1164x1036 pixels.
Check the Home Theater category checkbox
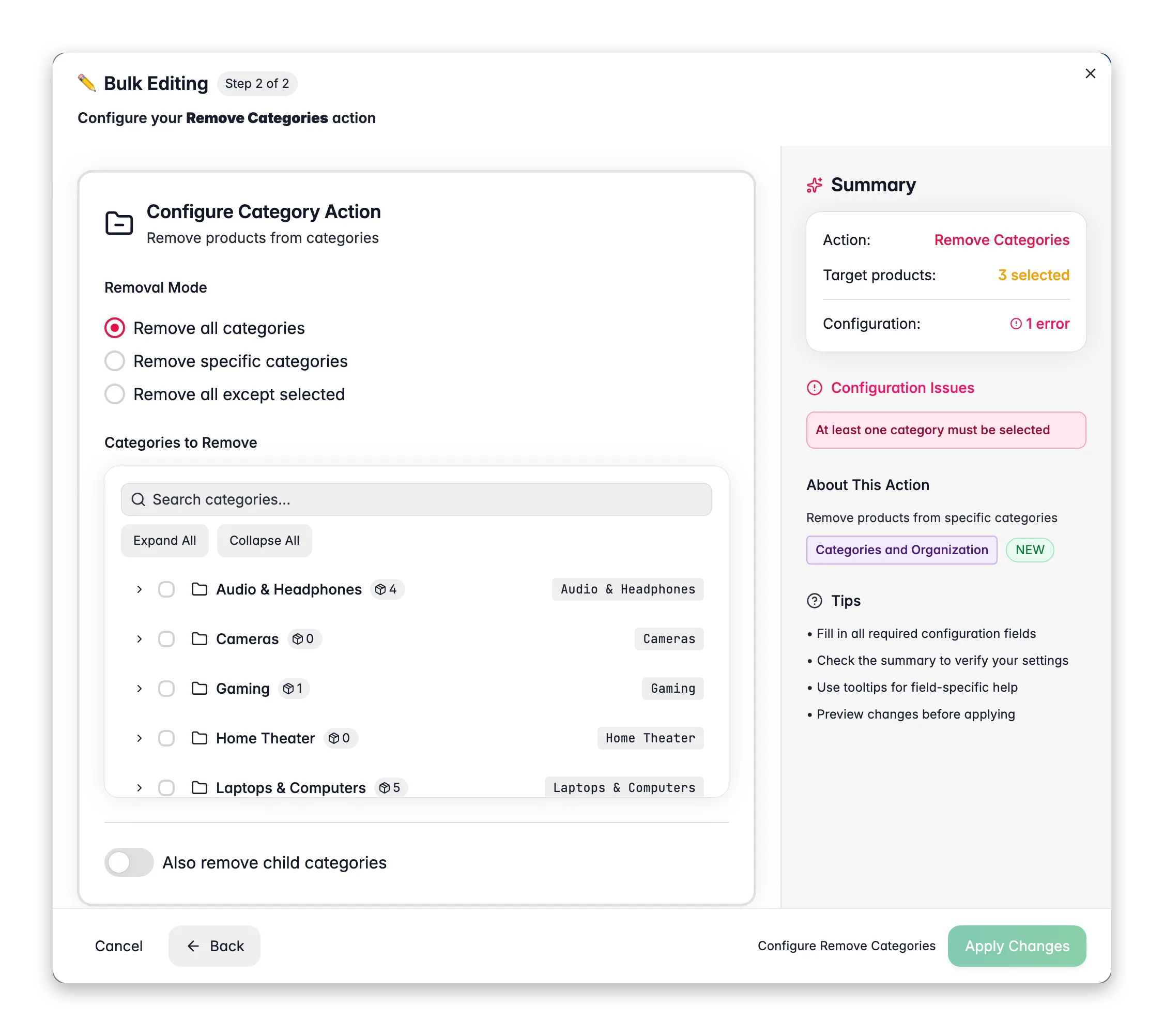click(166, 738)
